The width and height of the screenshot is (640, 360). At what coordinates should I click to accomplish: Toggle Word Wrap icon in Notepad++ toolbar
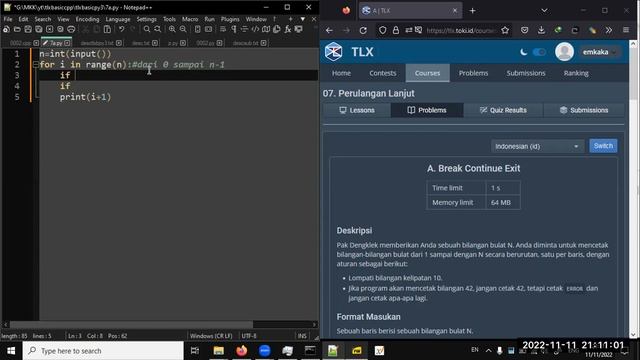(x=223, y=29)
